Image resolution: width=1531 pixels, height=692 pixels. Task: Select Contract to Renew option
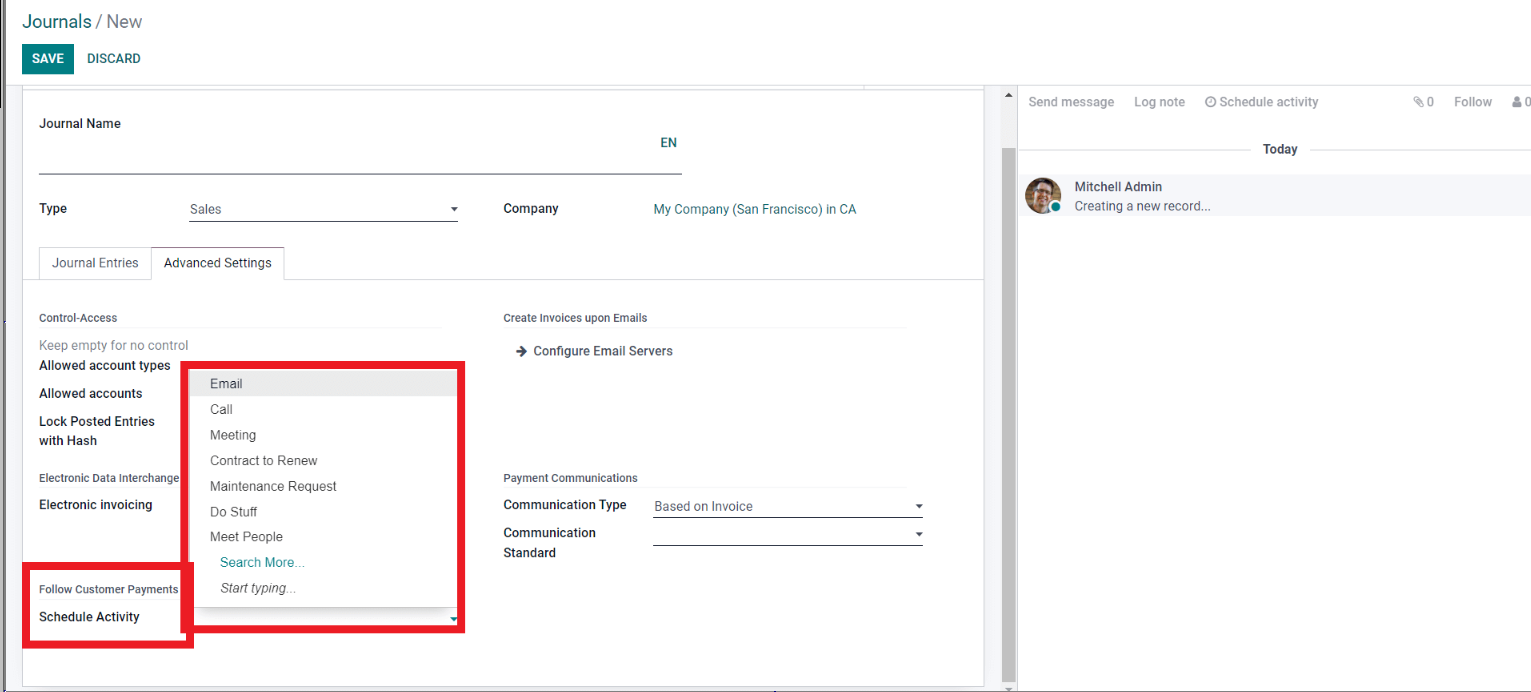coord(263,461)
